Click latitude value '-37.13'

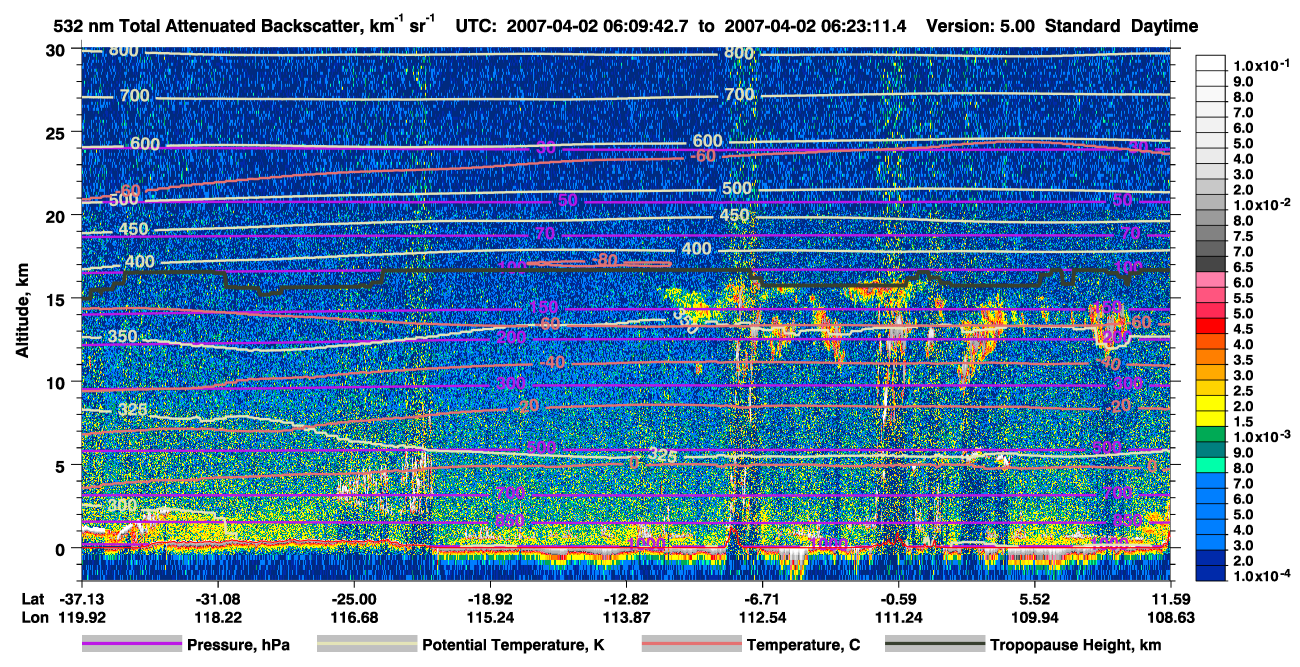pos(81,598)
